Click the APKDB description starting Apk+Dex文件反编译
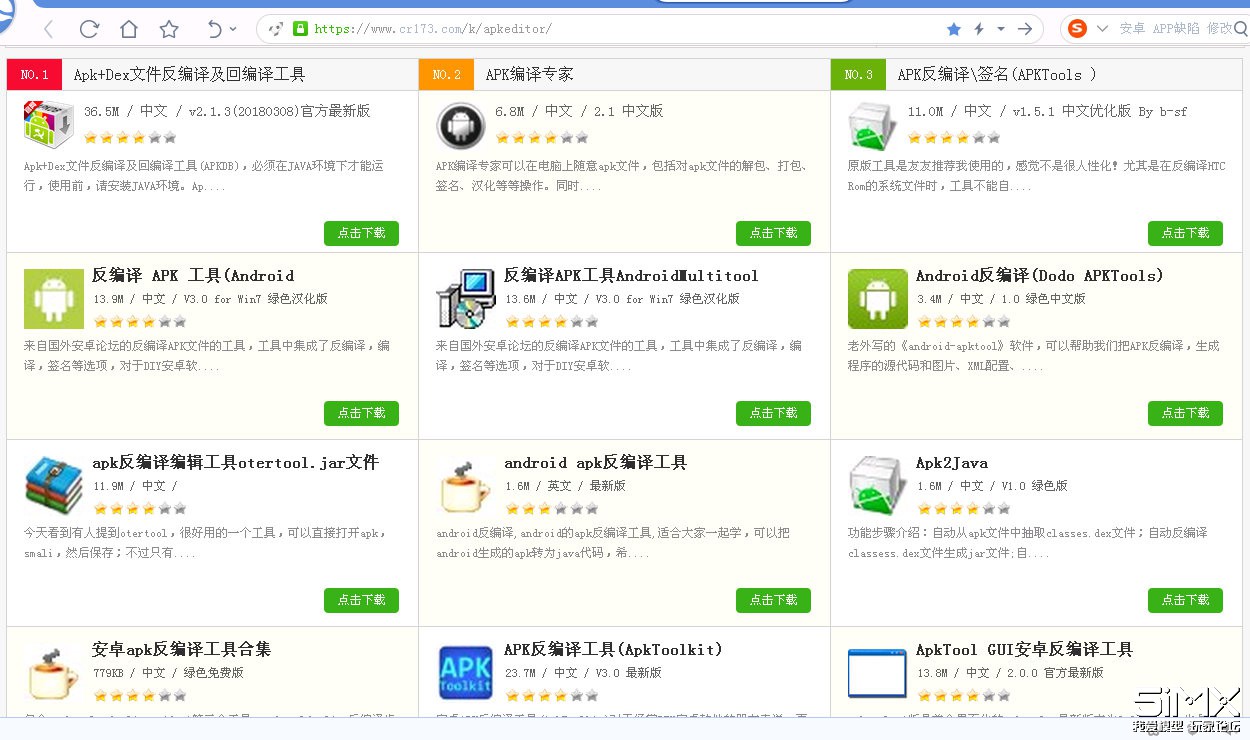1250x740 pixels. point(204,176)
